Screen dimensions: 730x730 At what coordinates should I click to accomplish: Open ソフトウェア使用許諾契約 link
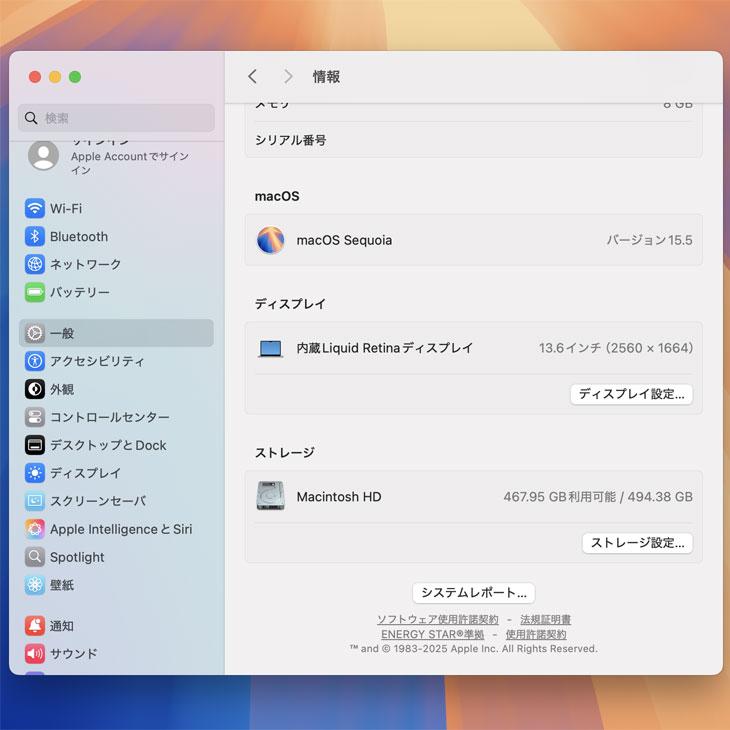coord(438,620)
